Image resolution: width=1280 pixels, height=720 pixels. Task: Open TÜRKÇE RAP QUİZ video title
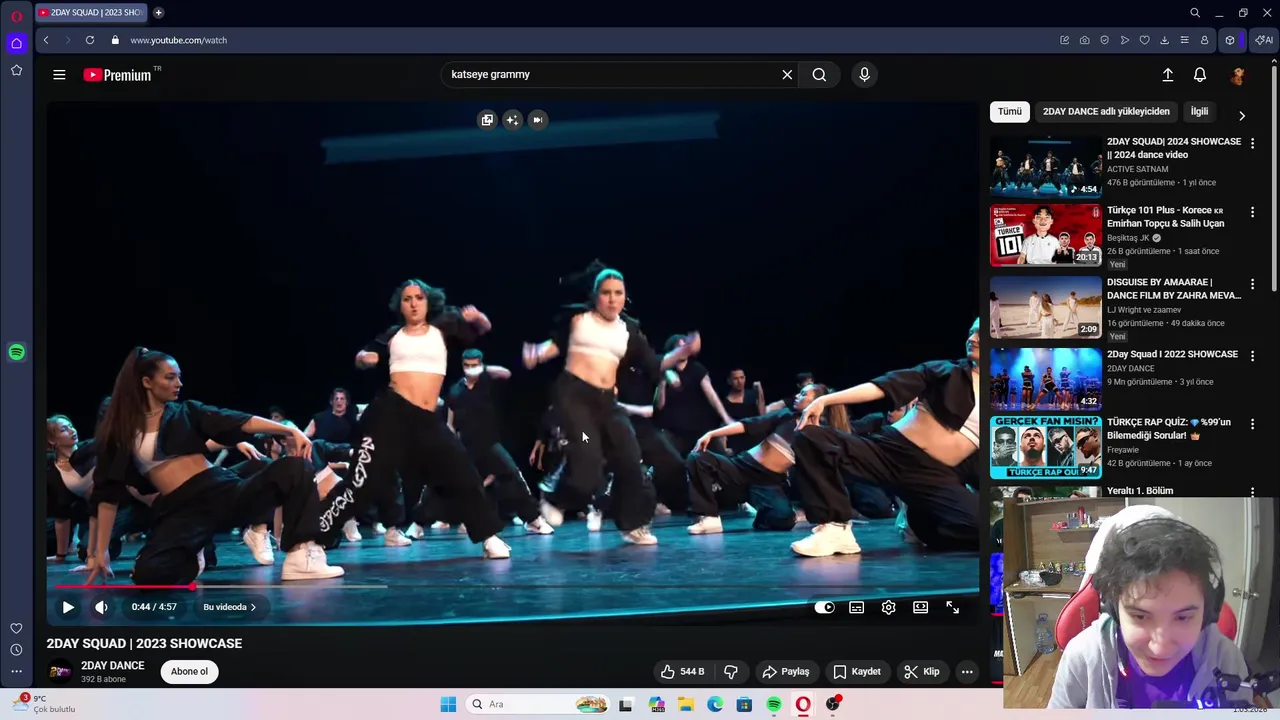click(1169, 429)
